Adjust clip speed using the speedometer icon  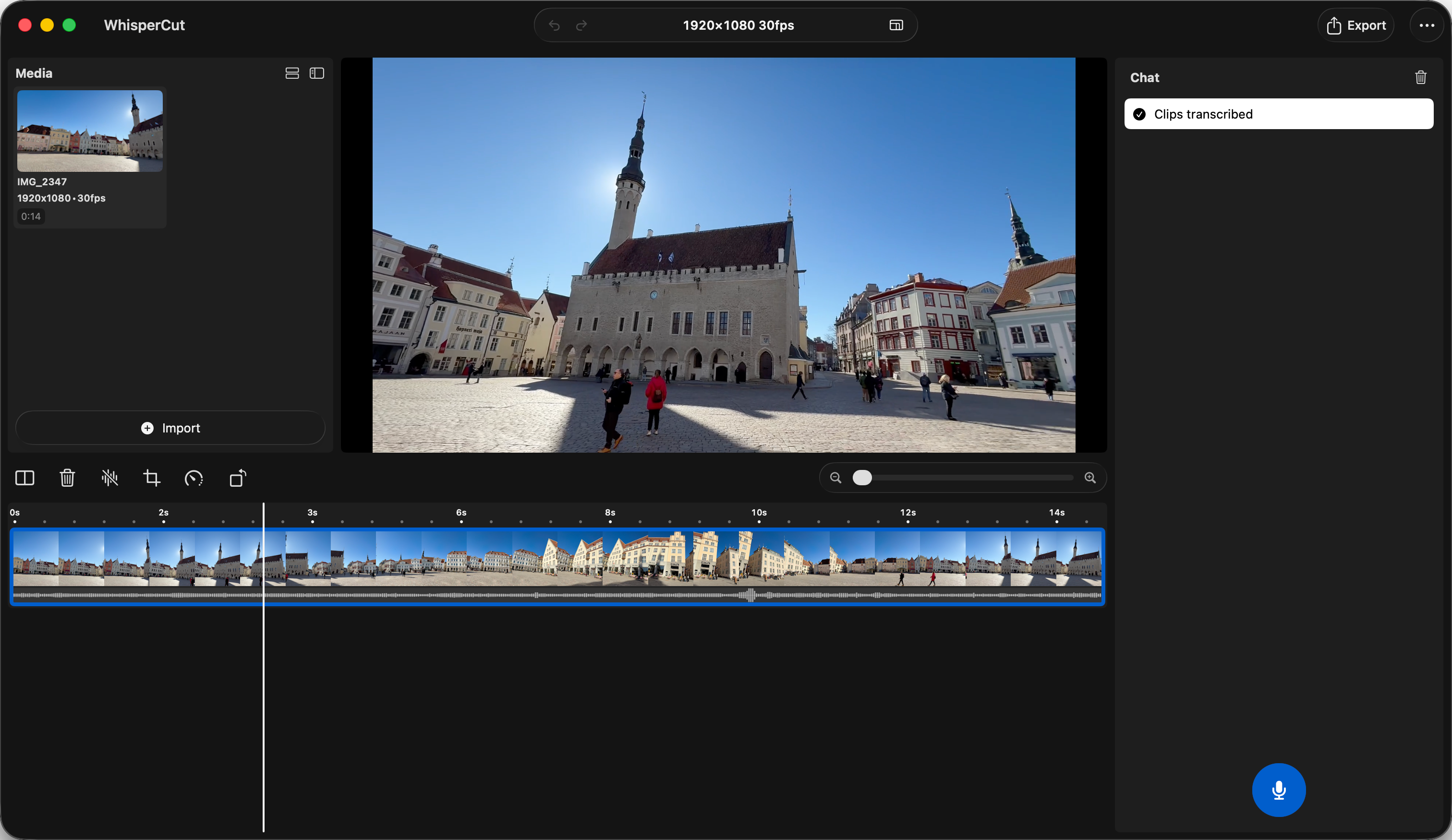[194, 478]
